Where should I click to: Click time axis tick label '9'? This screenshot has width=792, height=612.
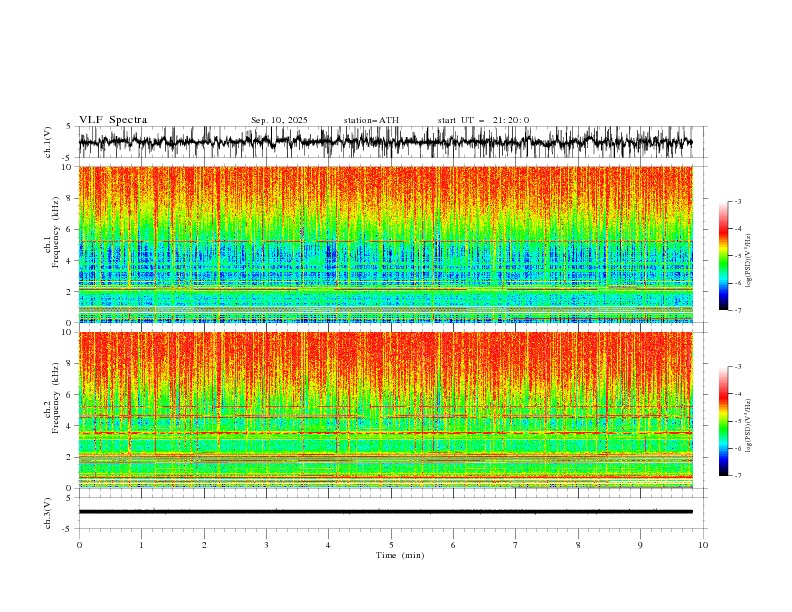[640, 545]
